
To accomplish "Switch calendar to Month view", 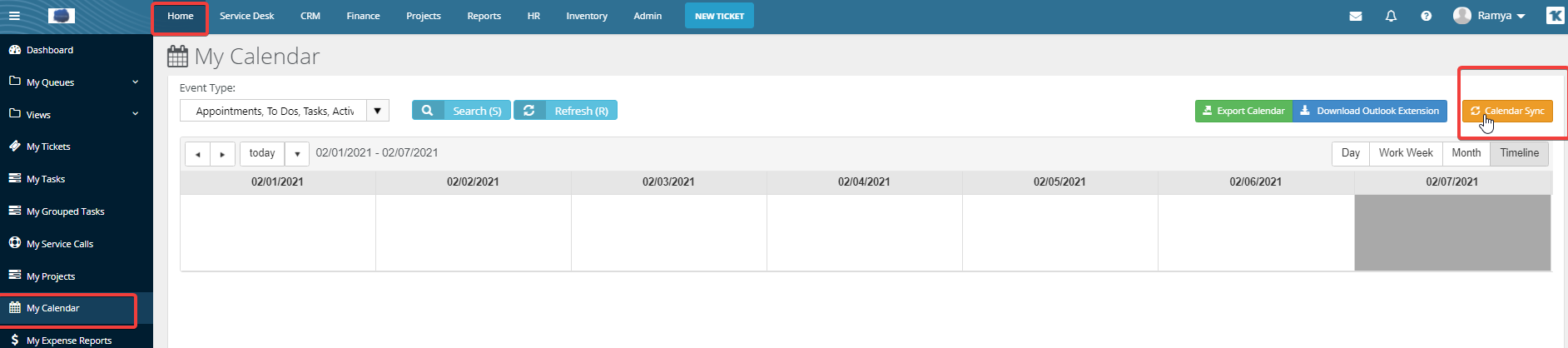I will [x=1466, y=153].
